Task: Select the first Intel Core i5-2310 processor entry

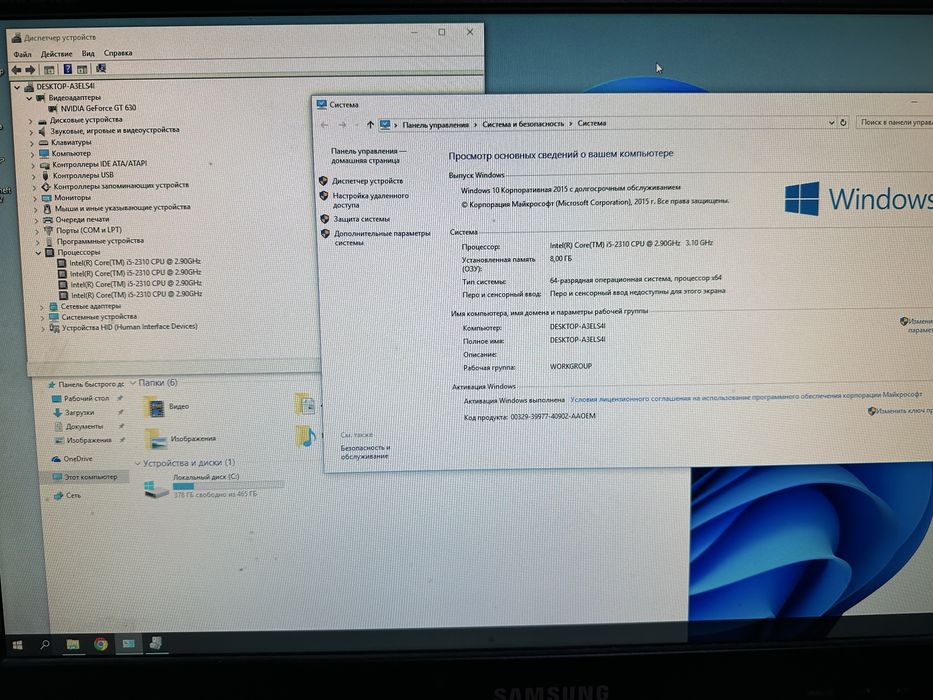Action: [x=135, y=262]
